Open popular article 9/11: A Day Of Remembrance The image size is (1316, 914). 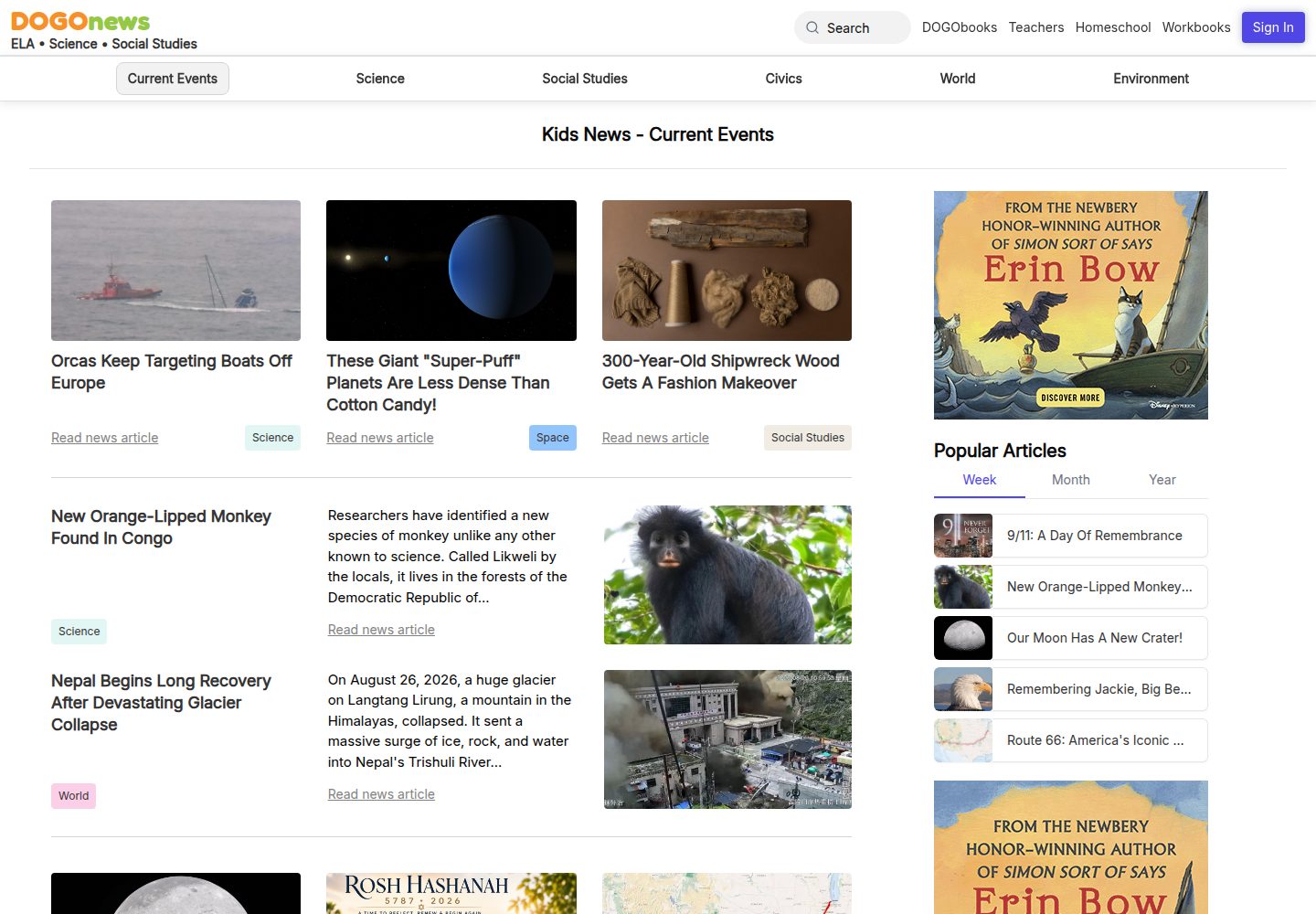[x=1095, y=536]
